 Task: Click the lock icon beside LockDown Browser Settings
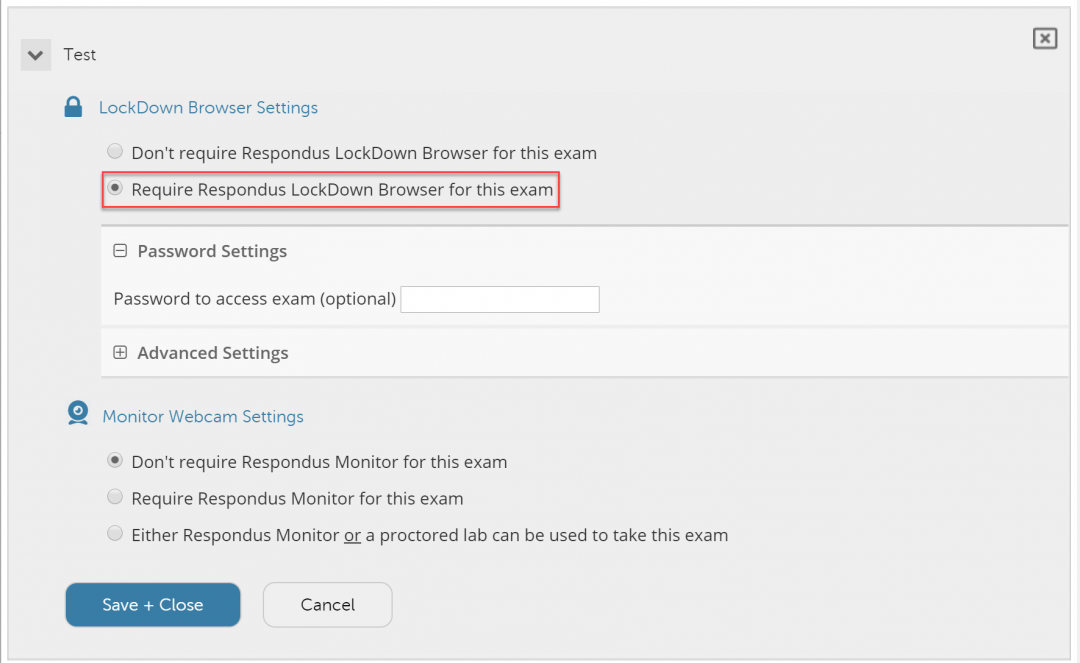click(73, 106)
